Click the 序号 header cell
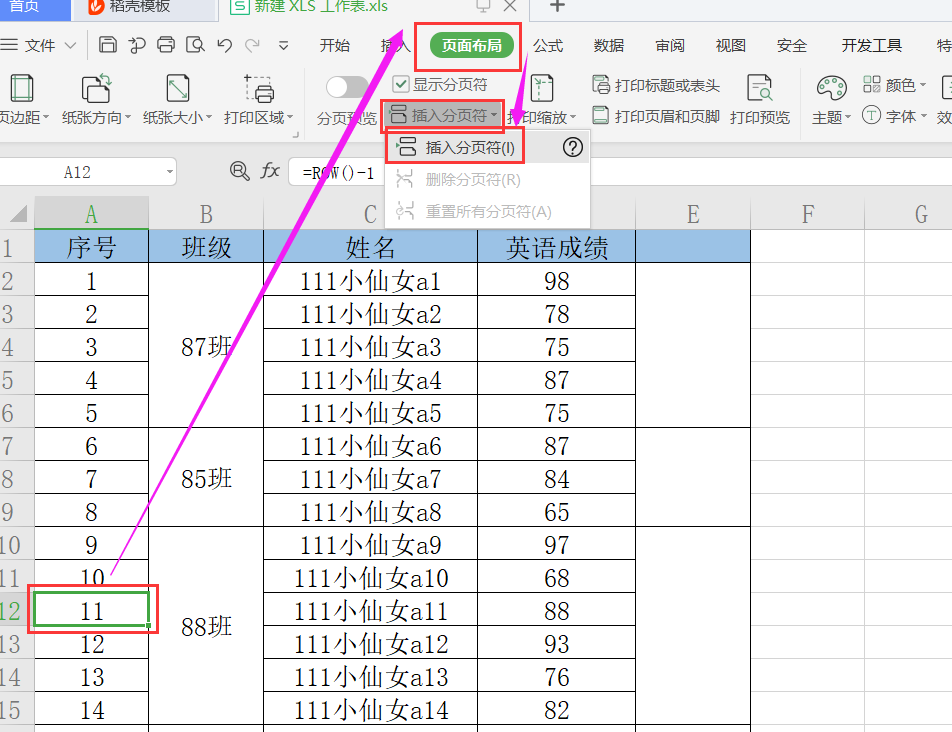952x732 pixels. [x=91, y=248]
